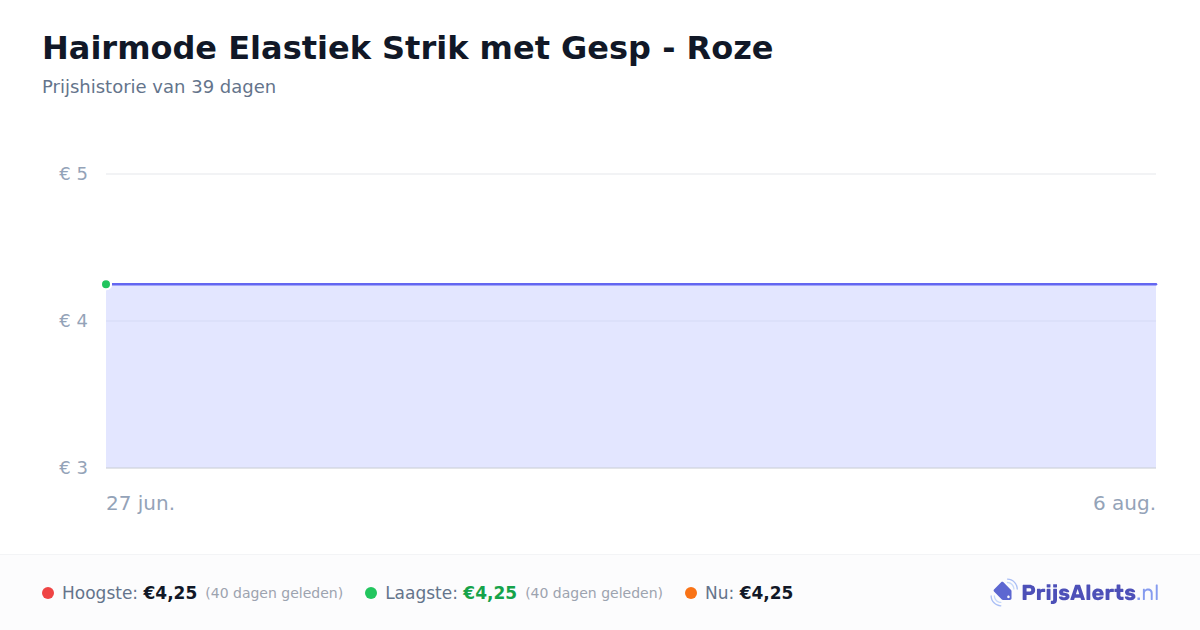
Task: Click the € 5 axis label
Action: pyautogui.click(x=73, y=174)
